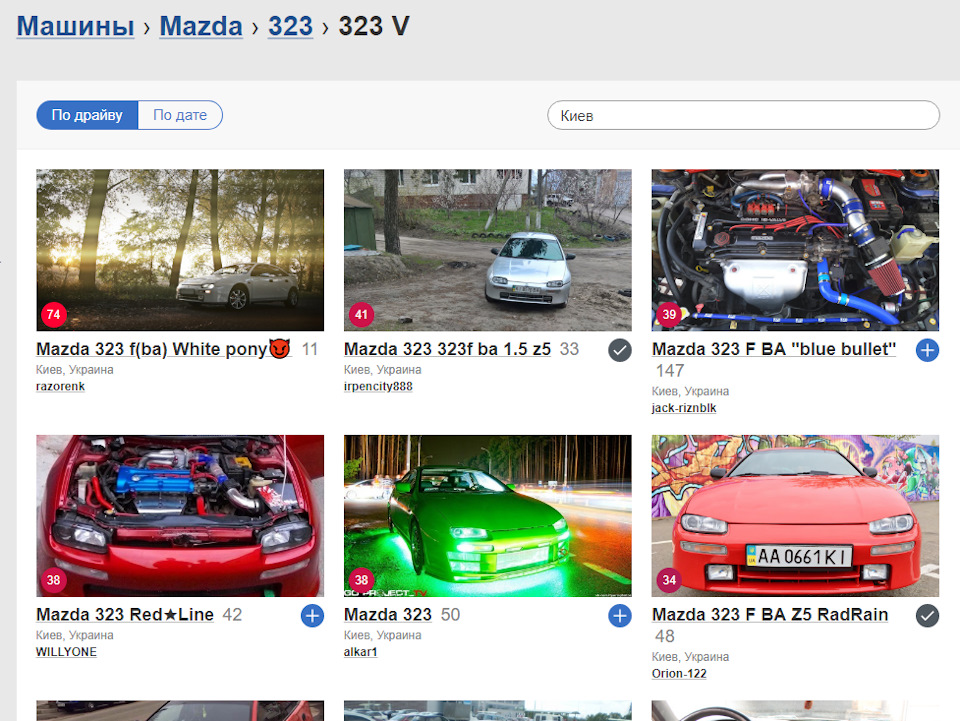960x721 pixels.
Task: Click count 147 under blue bullet
Action: pyautogui.click(x=670, y=371)
